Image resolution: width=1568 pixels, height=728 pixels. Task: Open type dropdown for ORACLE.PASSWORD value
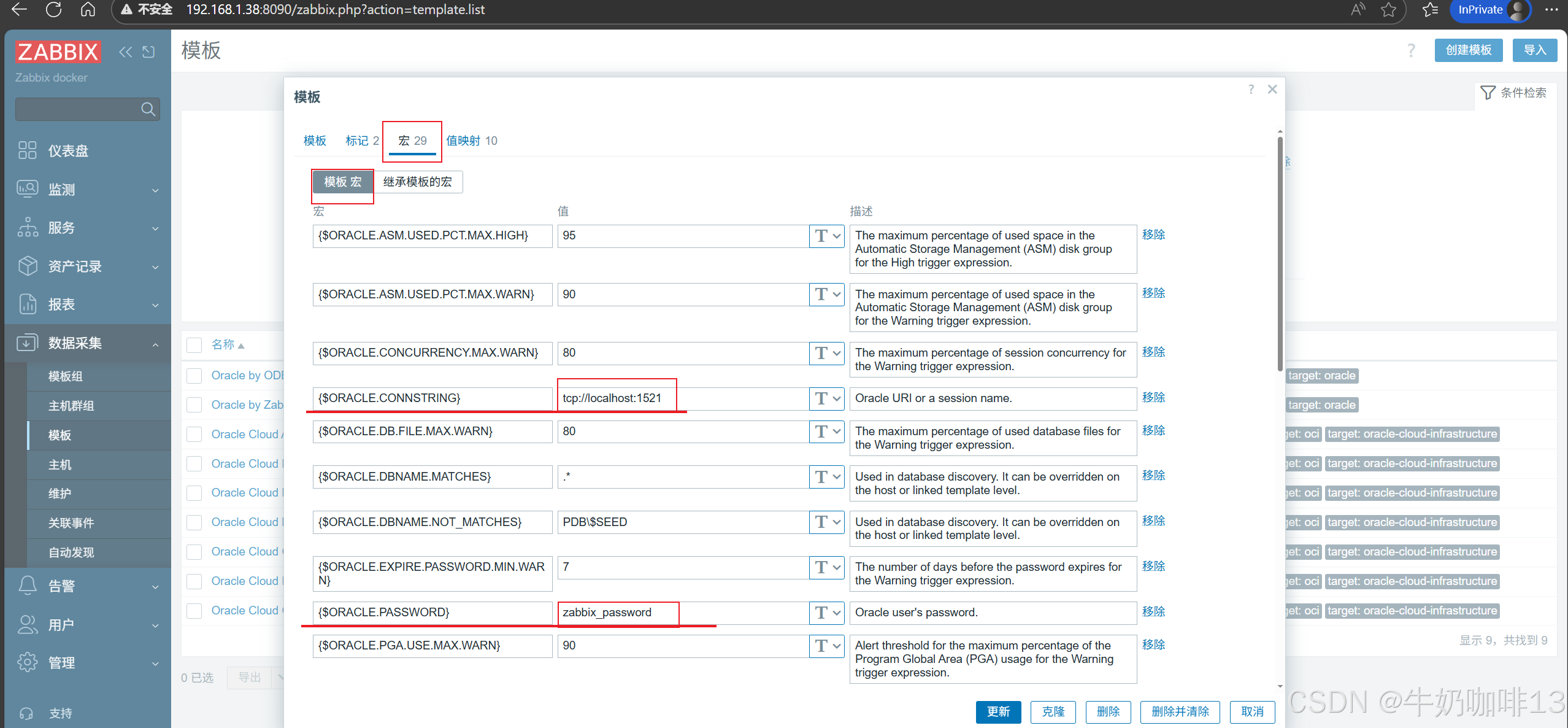tap(826, 613)
